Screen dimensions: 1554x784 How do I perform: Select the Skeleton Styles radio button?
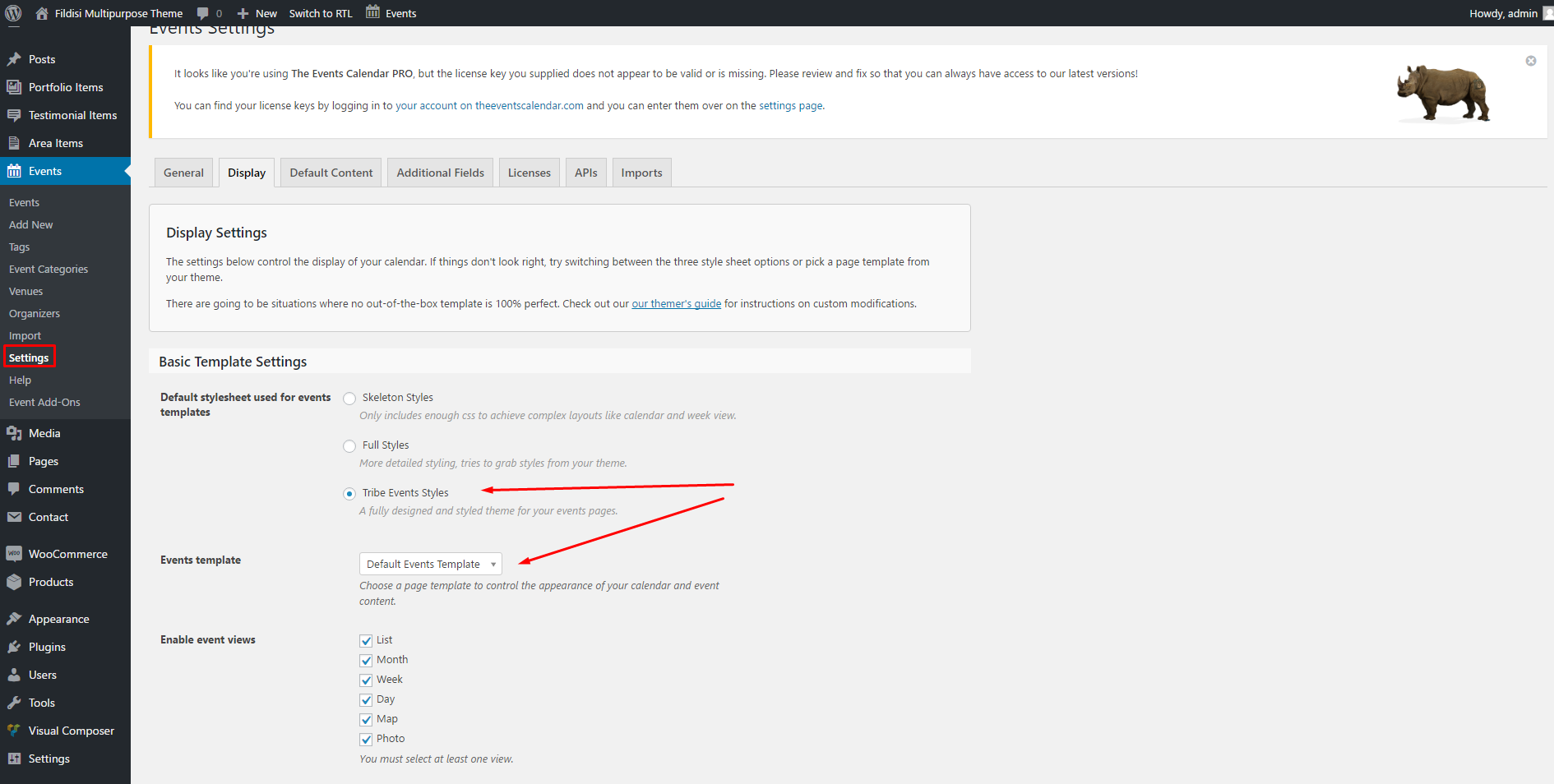(349, 399)
